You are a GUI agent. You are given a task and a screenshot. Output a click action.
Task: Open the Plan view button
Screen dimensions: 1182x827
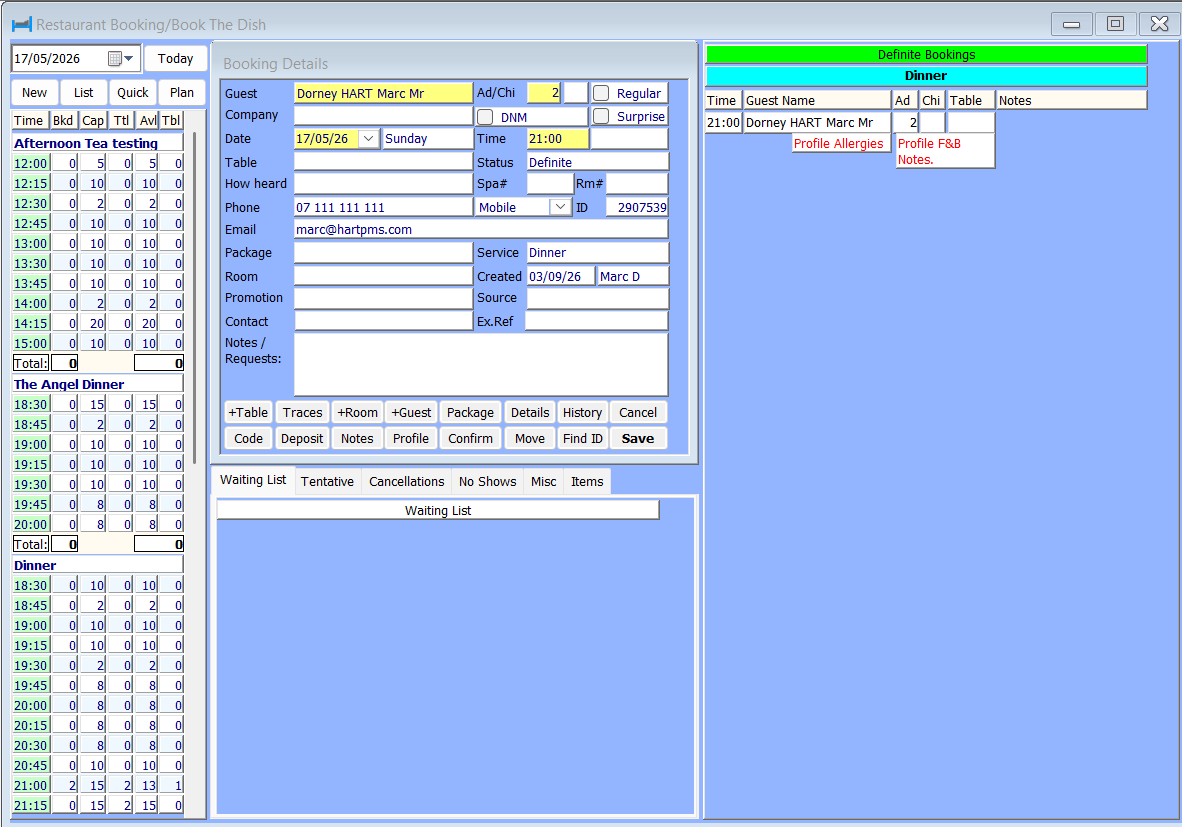tap(182, 93)
